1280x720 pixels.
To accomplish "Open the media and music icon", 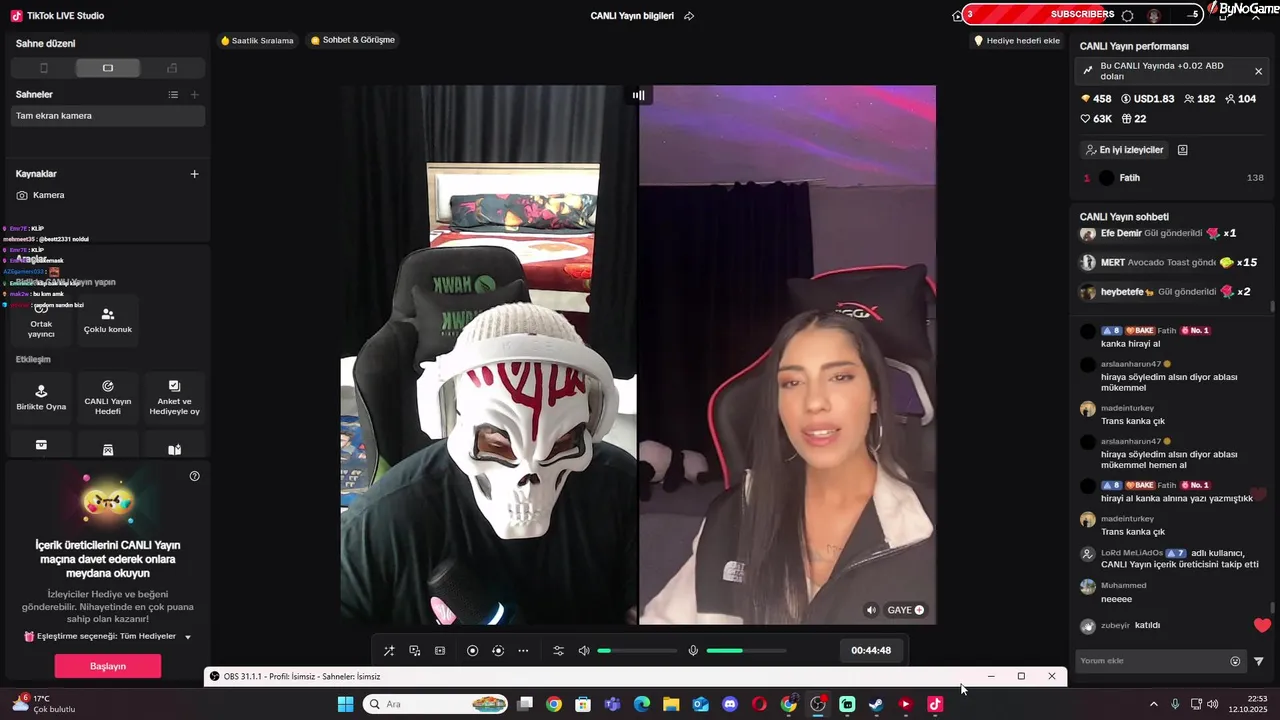I will click(415, 651).
